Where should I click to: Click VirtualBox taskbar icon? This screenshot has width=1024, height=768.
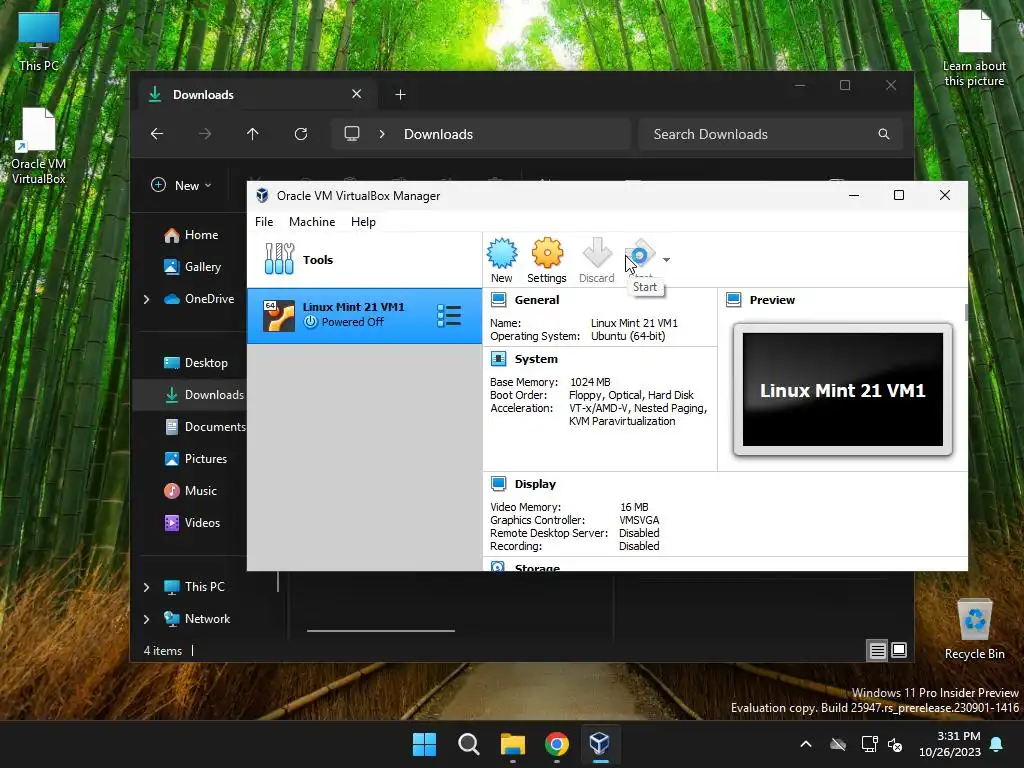click(x=600, y=744)
